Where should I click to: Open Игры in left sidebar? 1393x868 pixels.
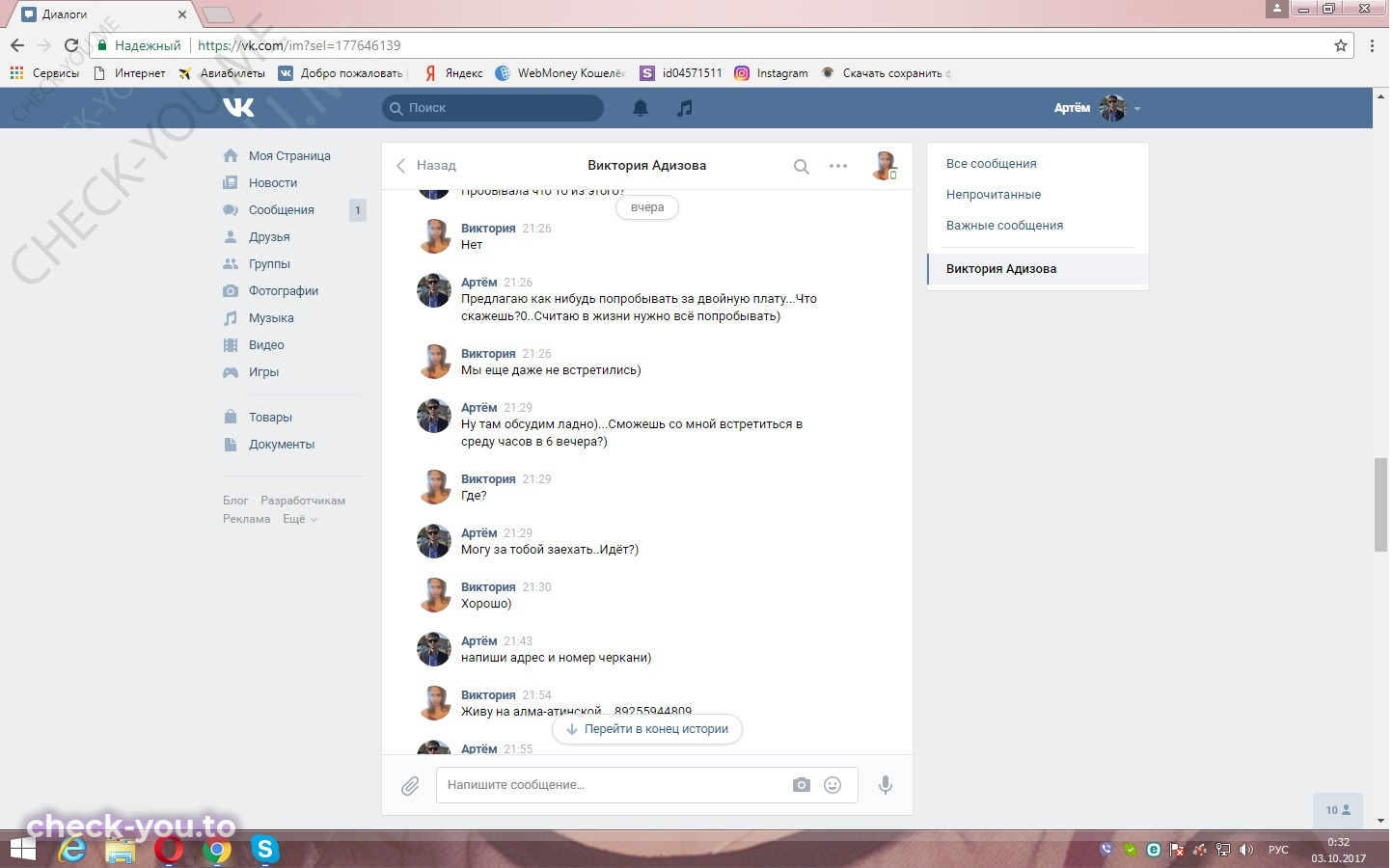tap(263, 372)
